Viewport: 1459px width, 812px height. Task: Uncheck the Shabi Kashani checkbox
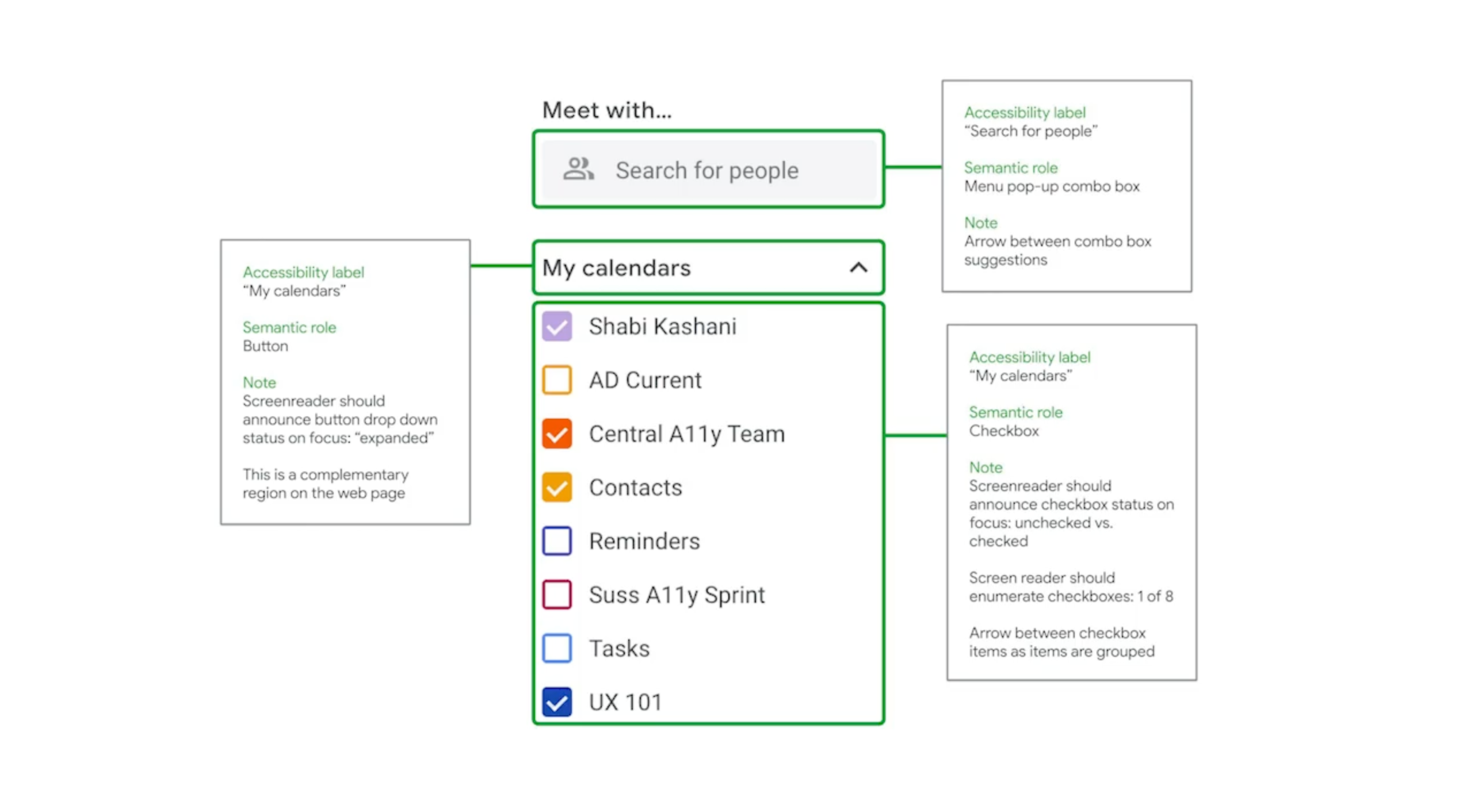click(556, 327)
